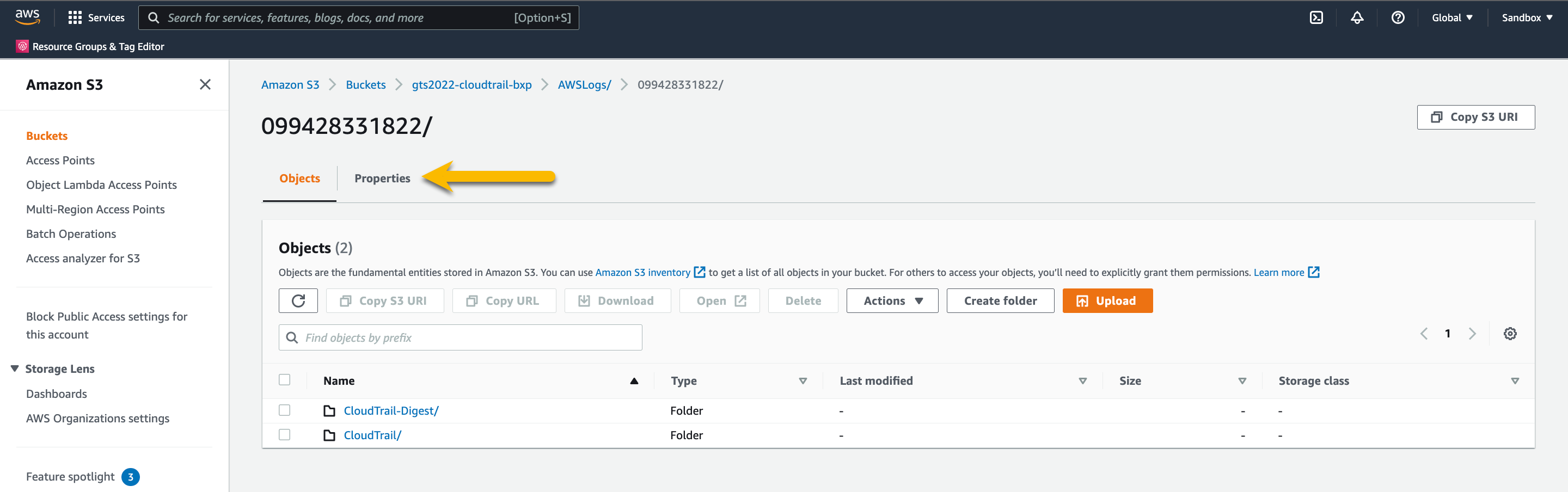Tick the checkbox for CloudTrail/ folder
1568x492 pixels.
click(284, 434)
